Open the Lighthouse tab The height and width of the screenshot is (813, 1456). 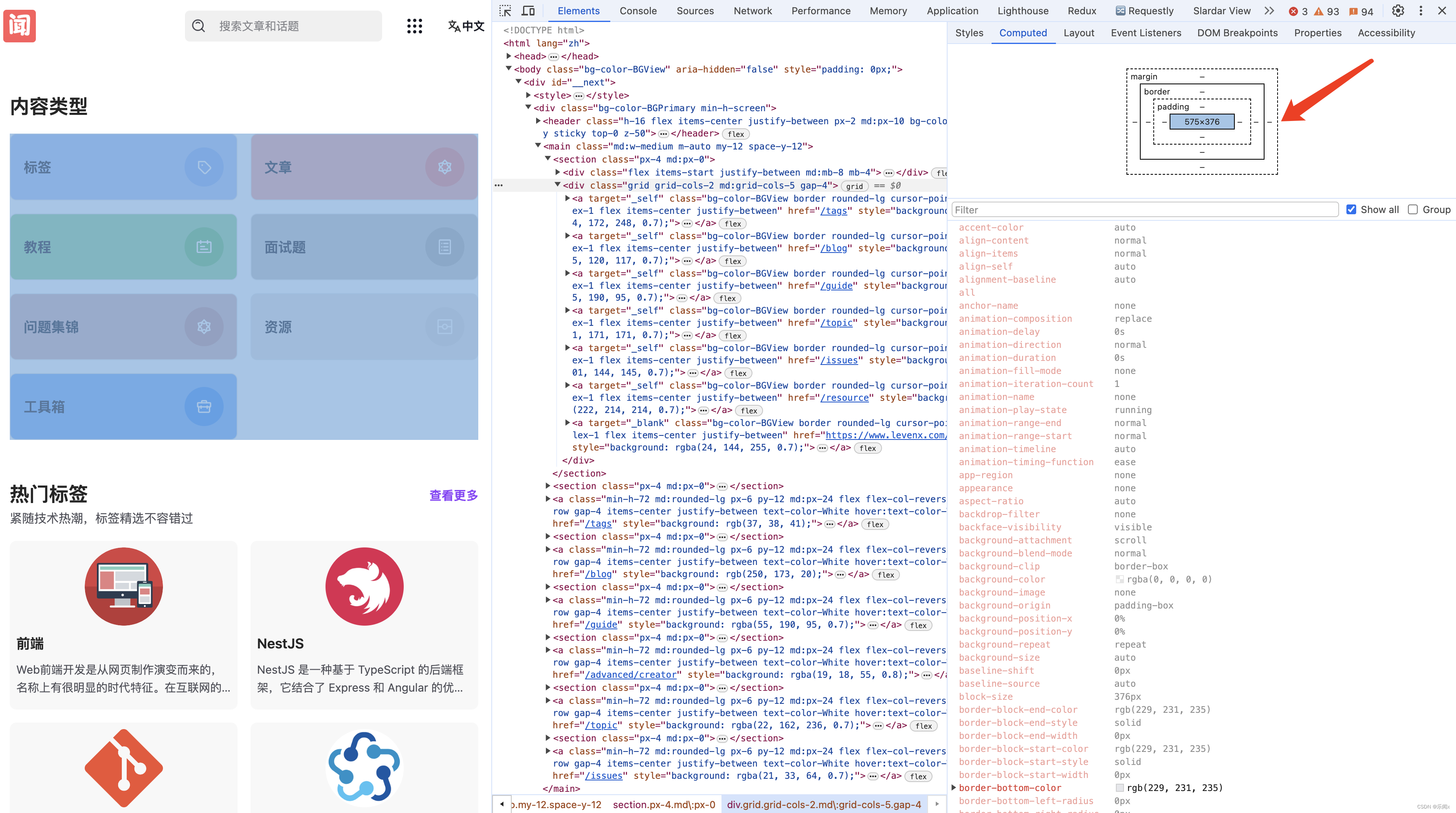tap(1023, 11)
